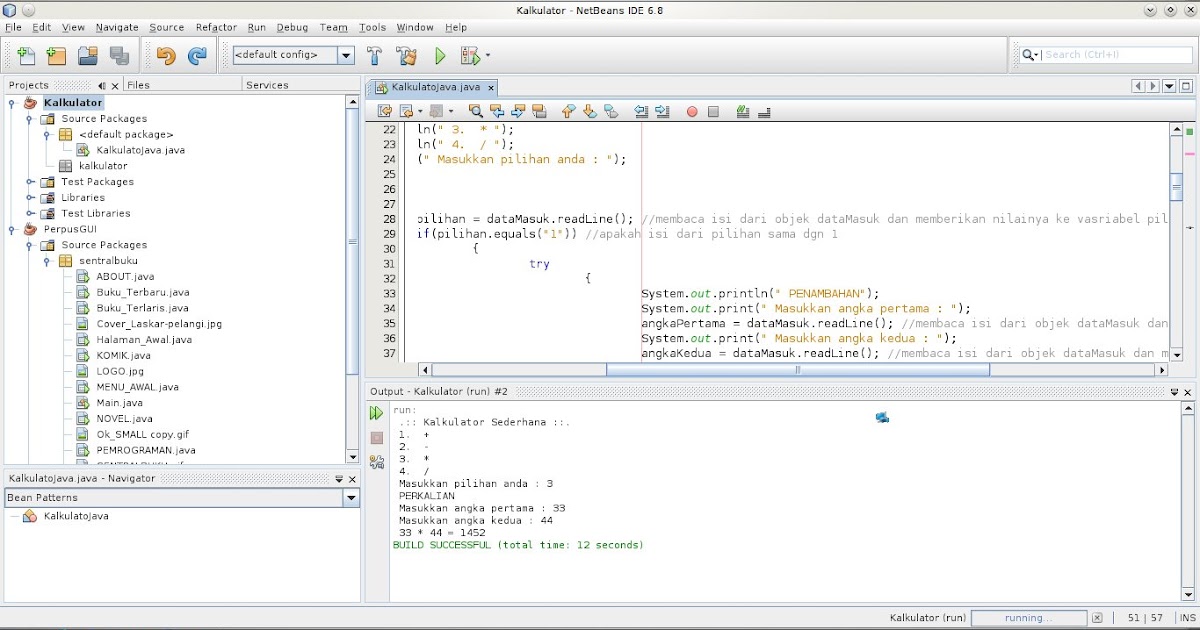Click the editor Find Selection magnifier icon
The height and width of the screenshot is (630, 1200).
pos(476,111)
